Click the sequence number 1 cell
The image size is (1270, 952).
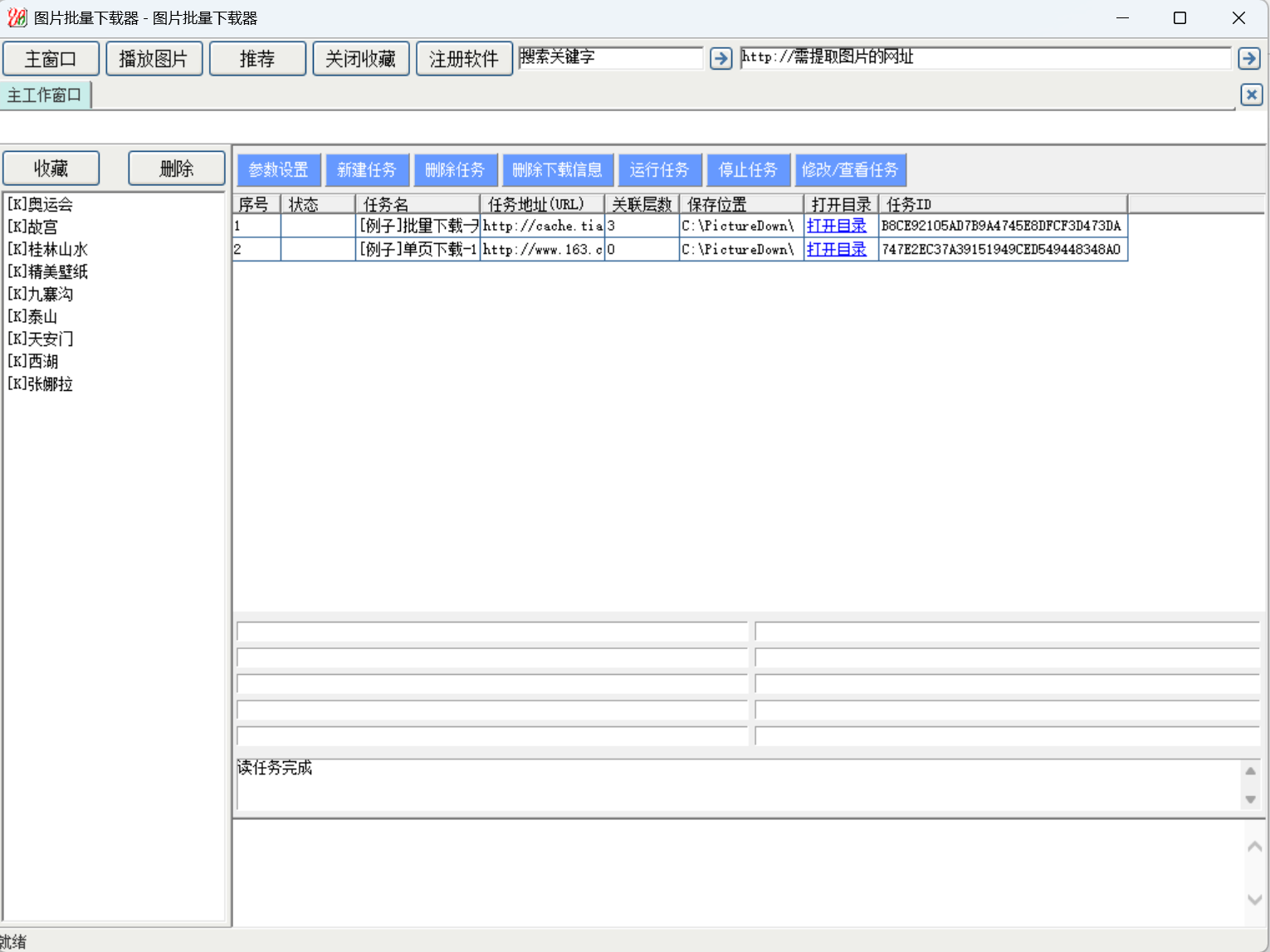pyautogui.click(x=256, y=226)
